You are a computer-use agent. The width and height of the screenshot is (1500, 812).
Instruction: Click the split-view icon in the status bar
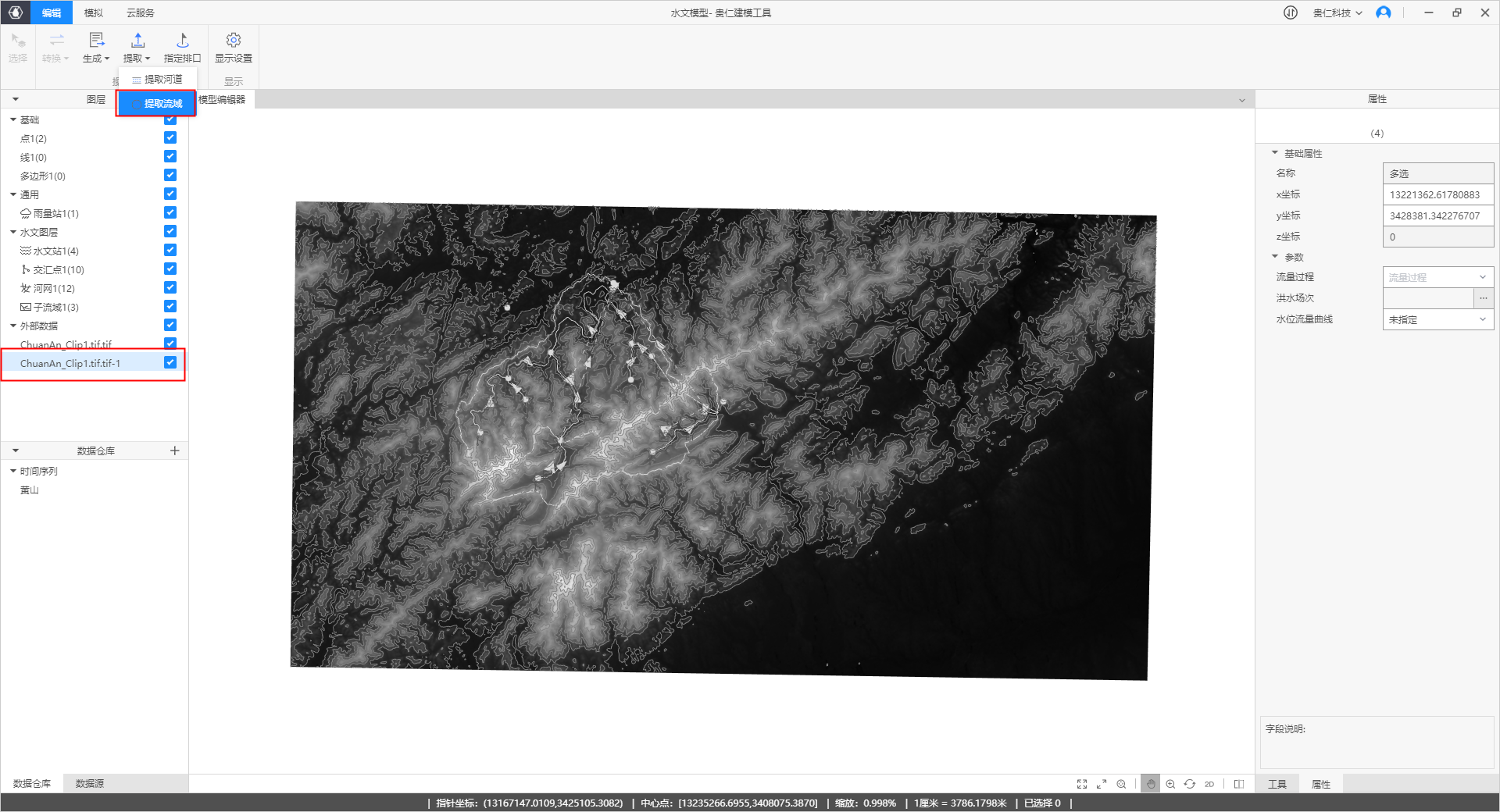tap(1238, 784)
